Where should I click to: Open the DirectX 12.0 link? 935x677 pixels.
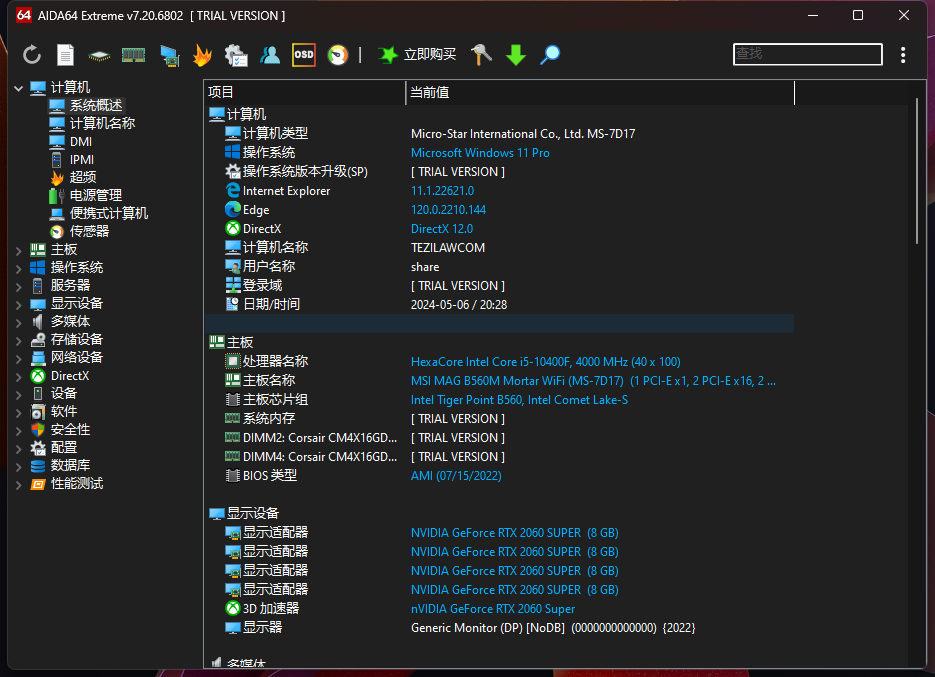tap(442, 229)
